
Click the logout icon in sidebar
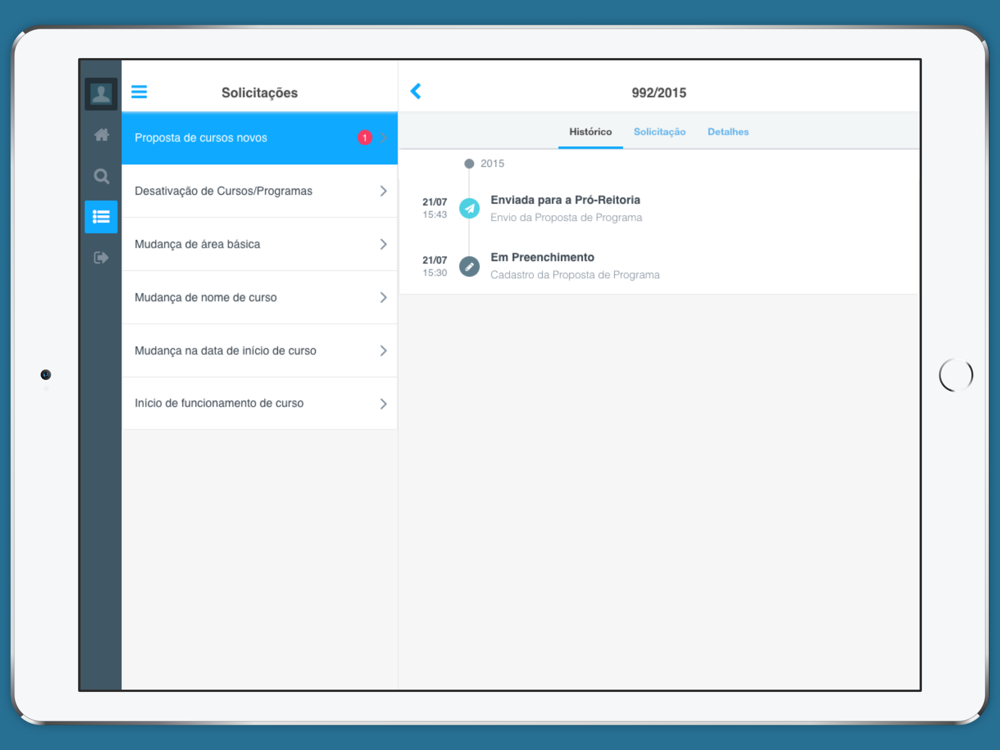pyautogui.click(x=101, y=258)
